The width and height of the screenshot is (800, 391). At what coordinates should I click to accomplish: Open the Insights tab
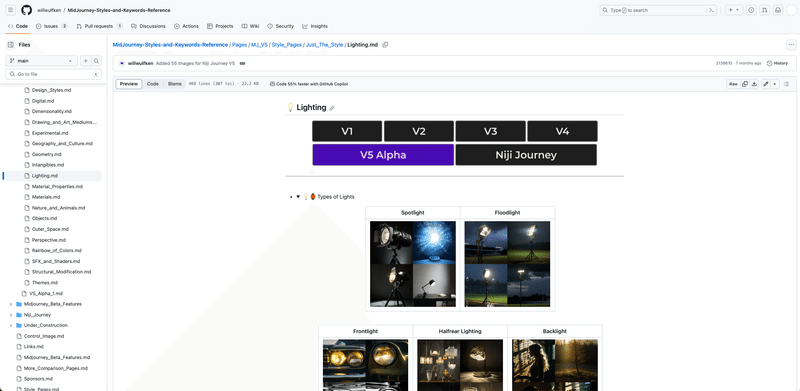315,26
